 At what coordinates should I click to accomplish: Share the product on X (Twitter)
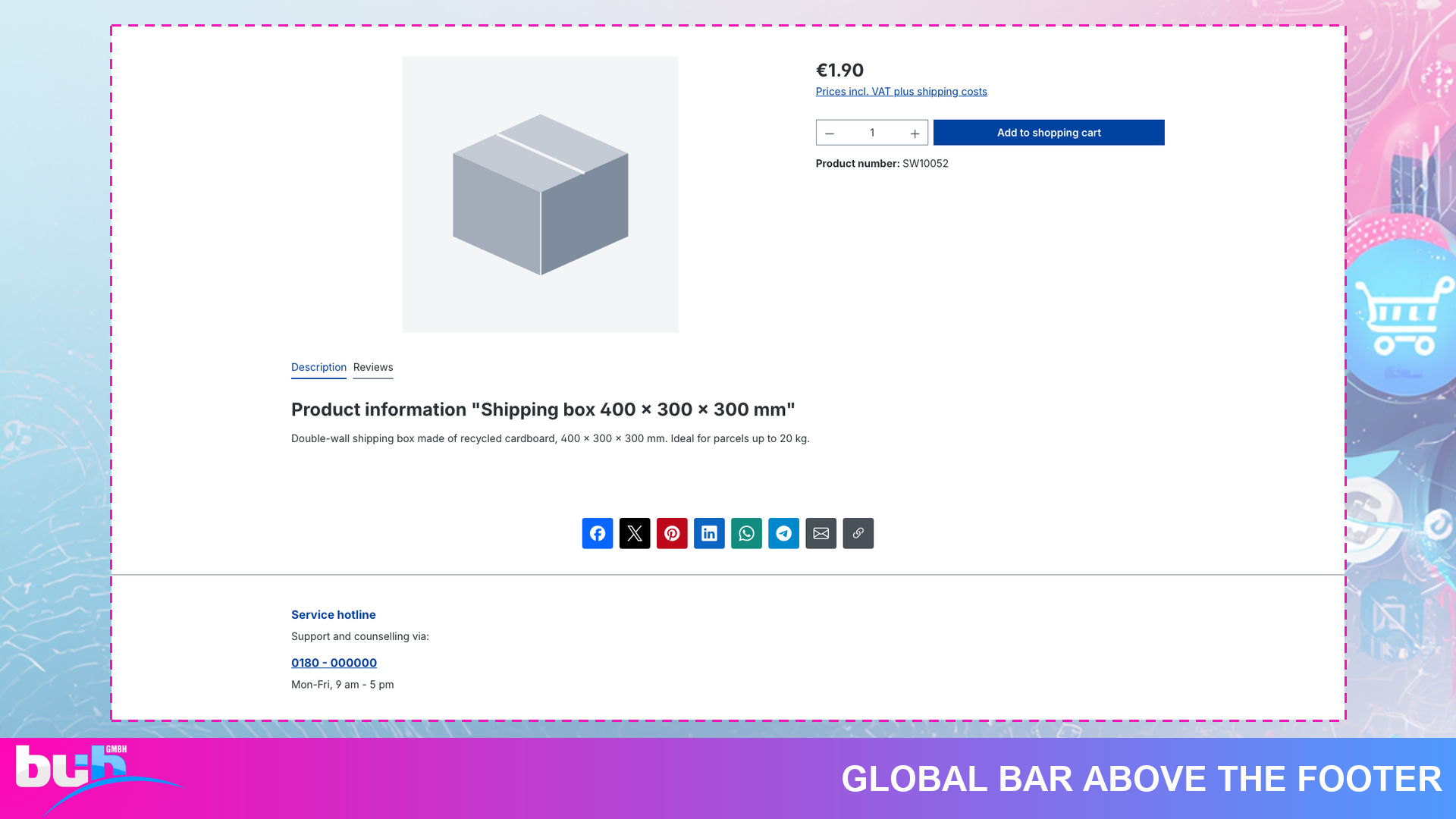[634, 533]
